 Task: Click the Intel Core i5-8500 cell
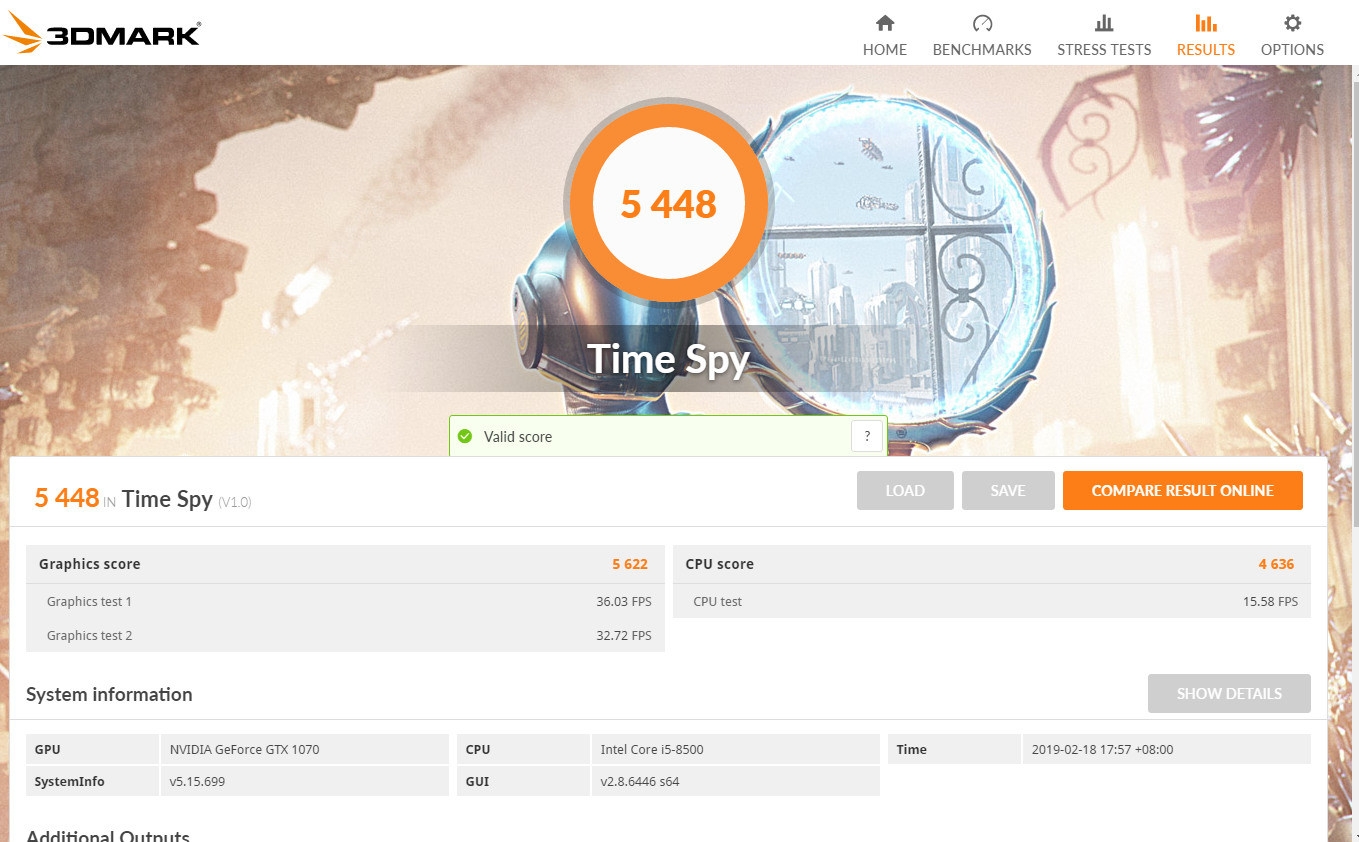pos(735,749)
